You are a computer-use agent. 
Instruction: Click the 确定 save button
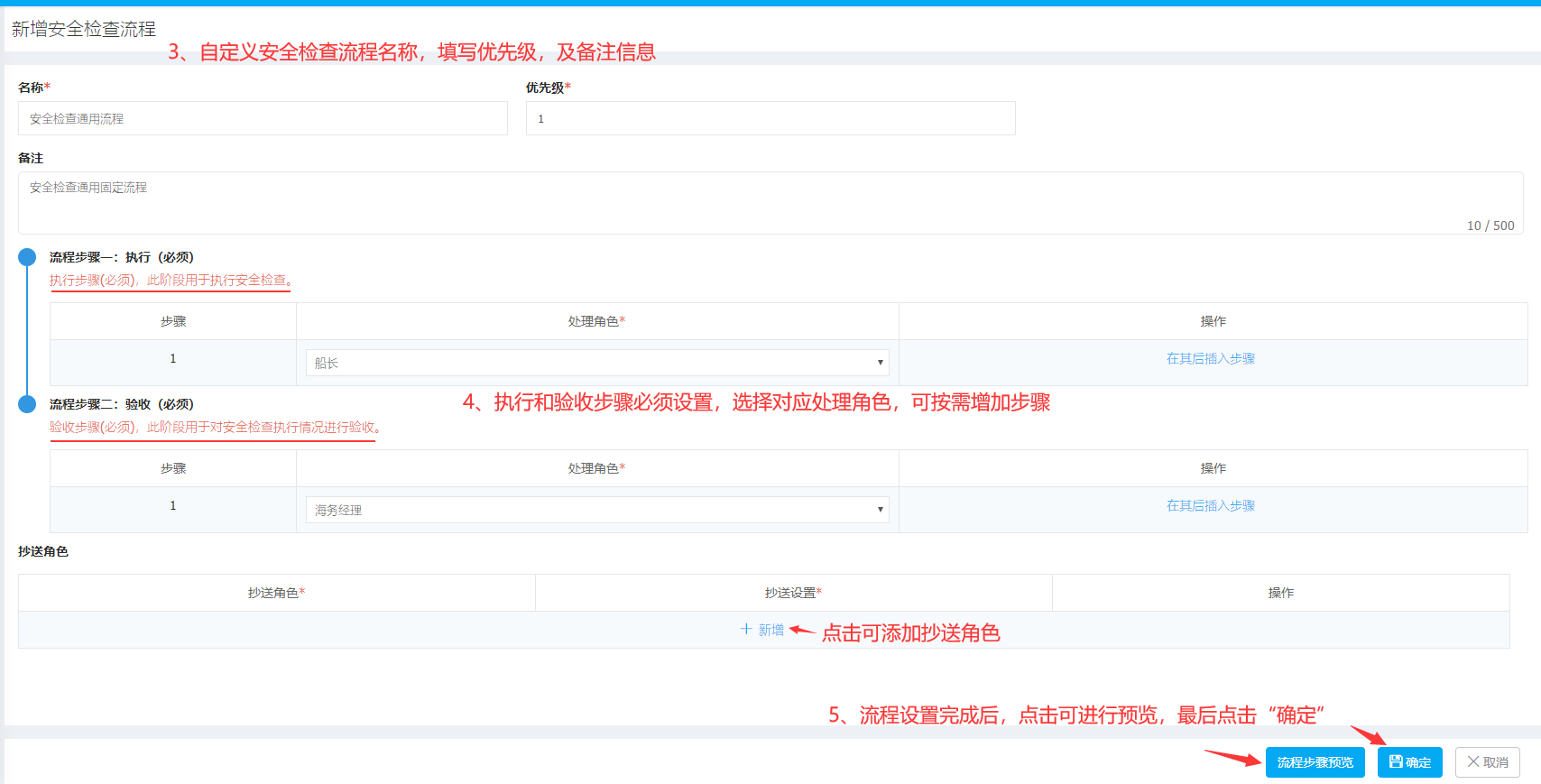coord(1410,762)
